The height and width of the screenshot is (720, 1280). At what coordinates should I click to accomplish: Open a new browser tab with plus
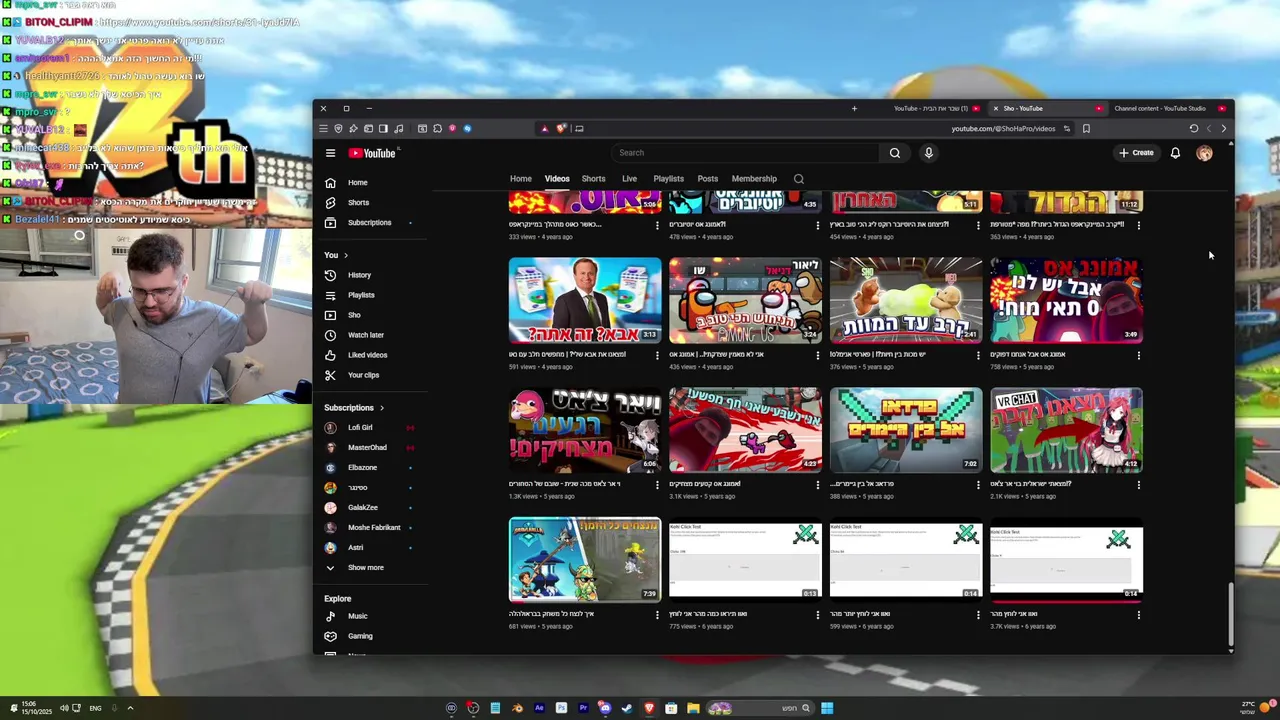pyautogui.click(x=854, y=108)
